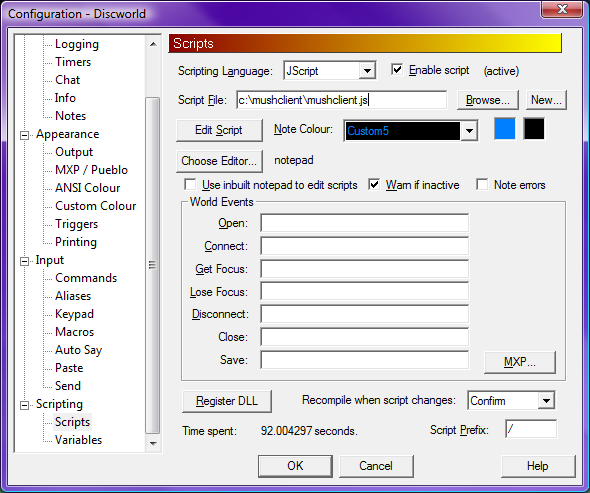Enable the Note errors checkbox

482,184
